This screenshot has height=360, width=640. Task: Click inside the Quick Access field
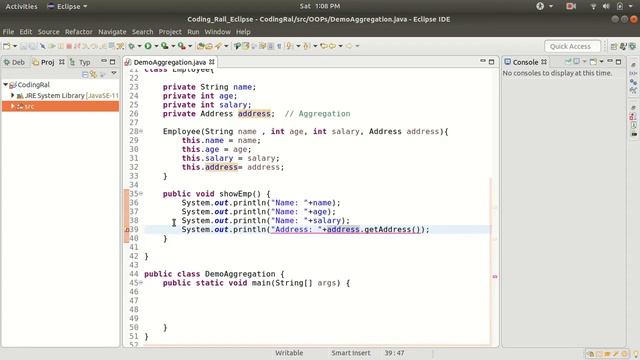pyautogui.click(x=572, y=47)
